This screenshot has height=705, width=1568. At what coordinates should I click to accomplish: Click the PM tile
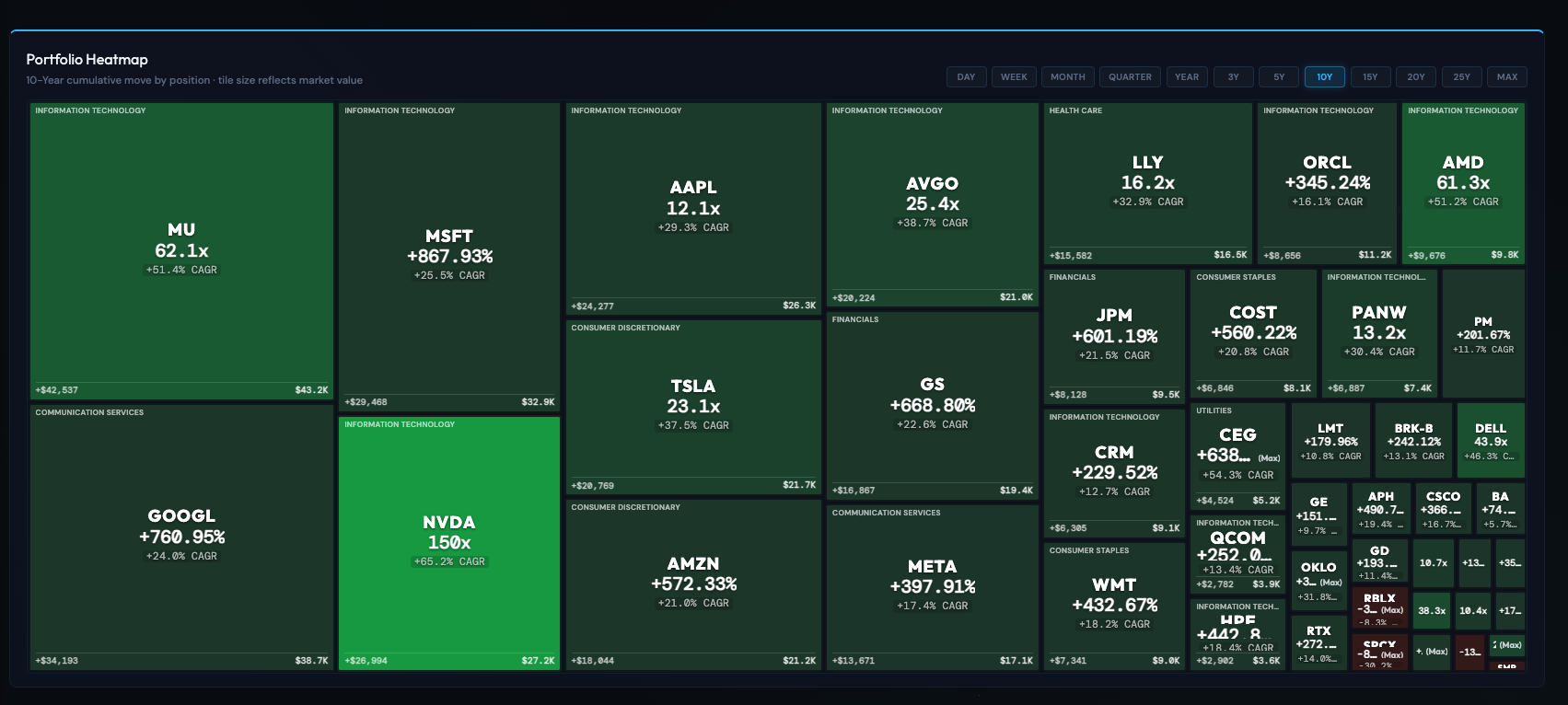point(1483,333)
